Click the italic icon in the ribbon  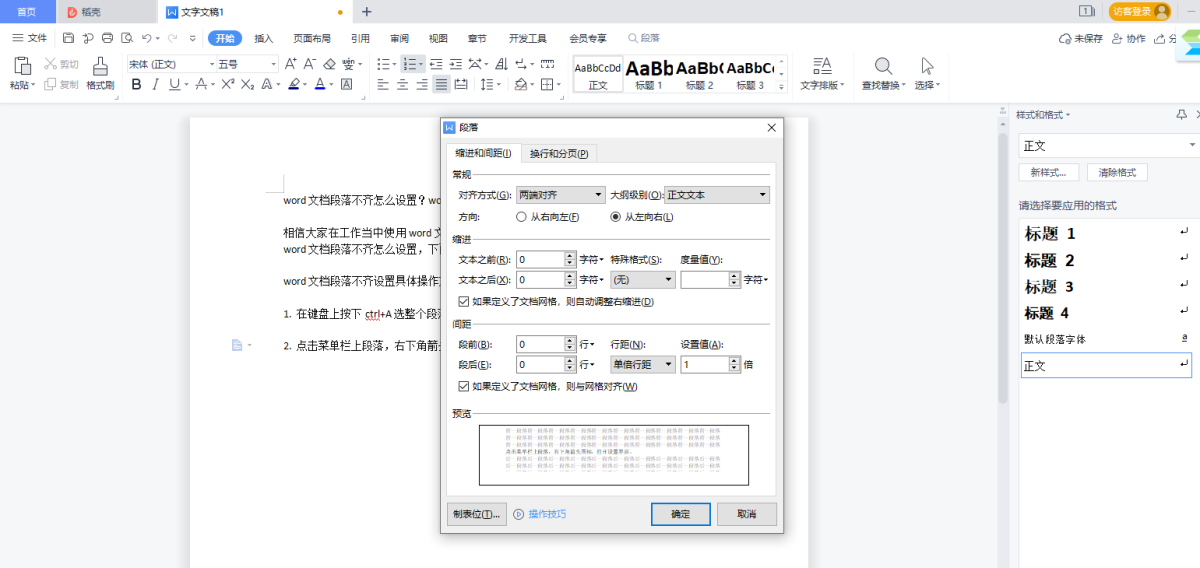pos(154,85)
